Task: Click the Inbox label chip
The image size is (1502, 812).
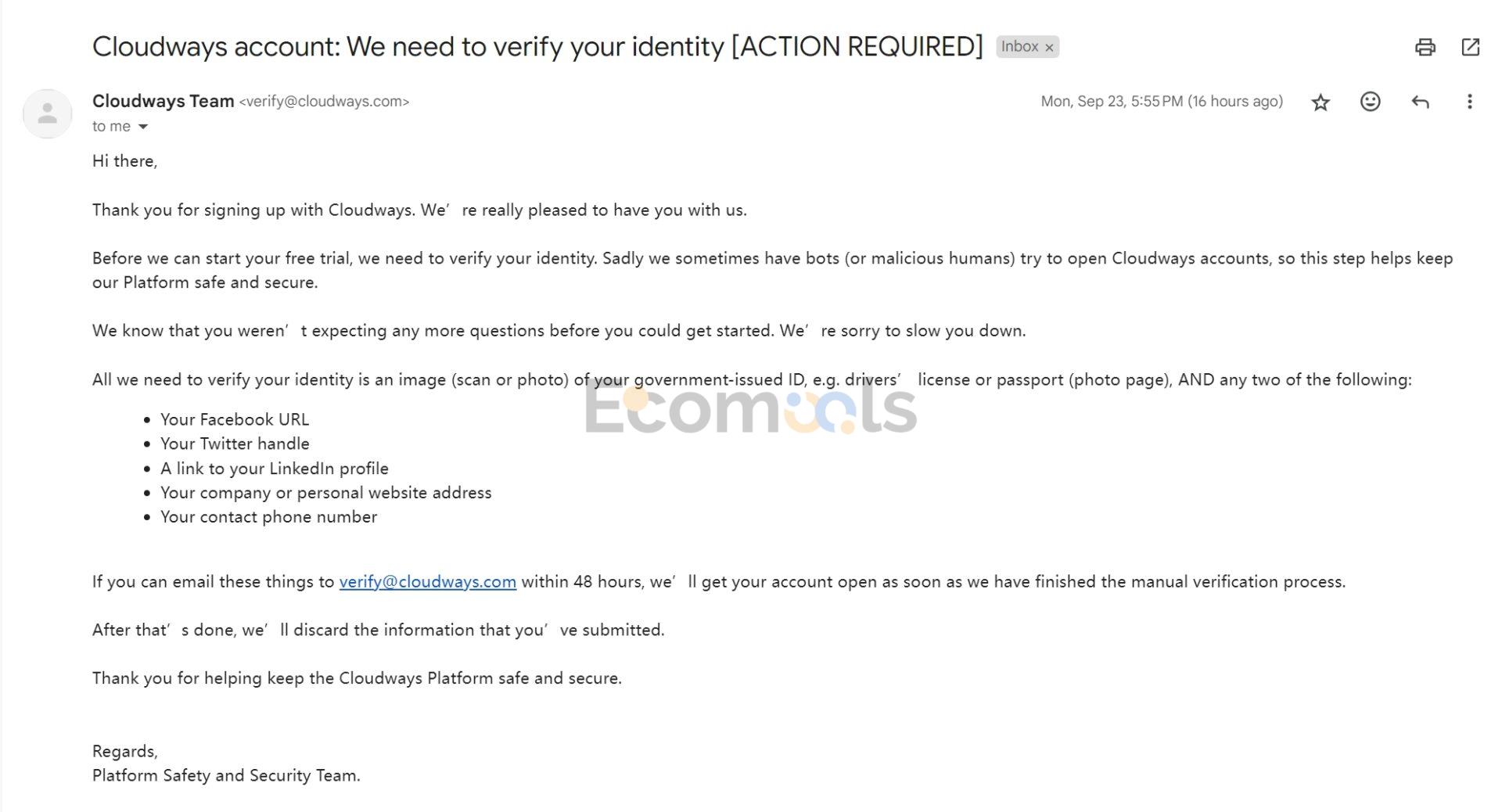Action: pyautogui.click(x=1020, y=47)
